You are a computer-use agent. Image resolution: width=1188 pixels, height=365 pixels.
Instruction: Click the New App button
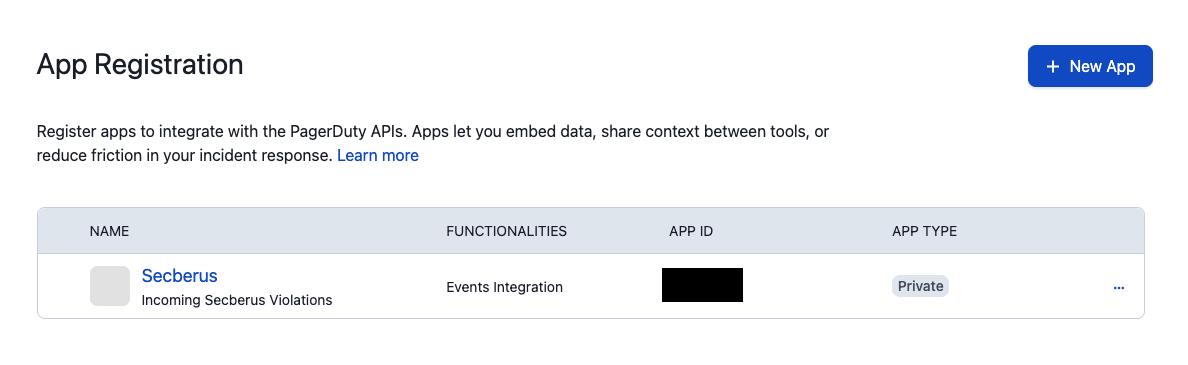coord(1090,66)
